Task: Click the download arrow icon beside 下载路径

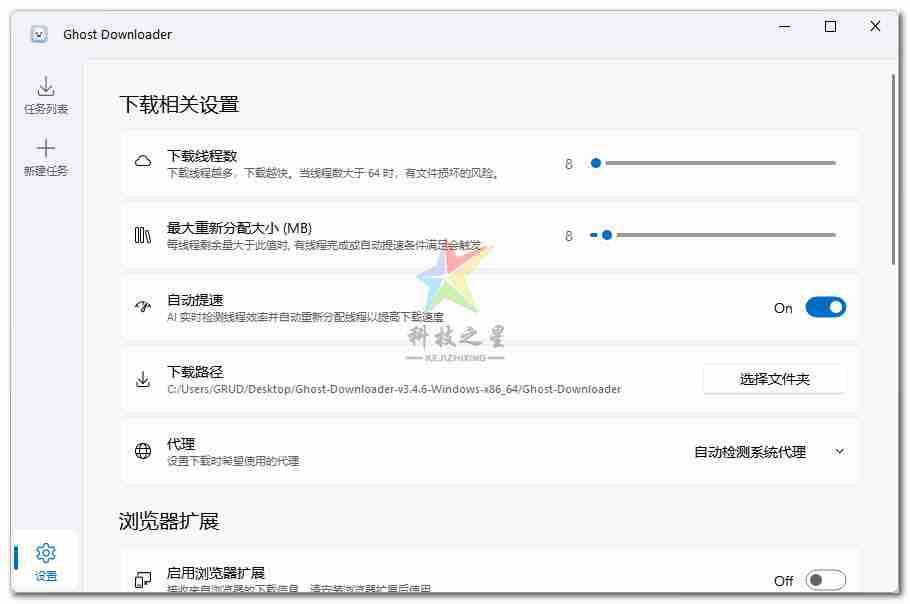Action: coord(143,379)
